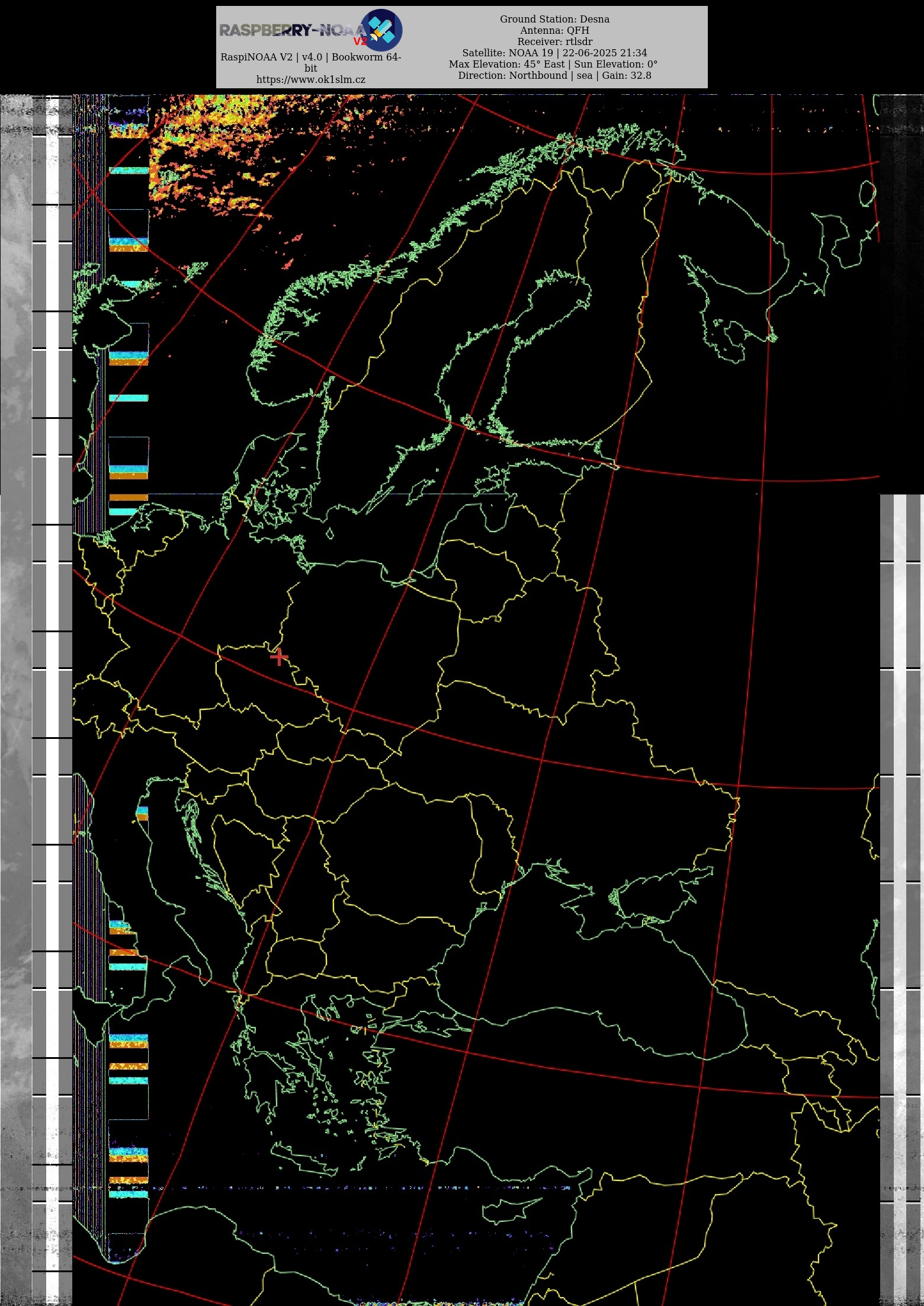Click 'Satellite: NOAA 19 | 22-06-2025 21:34' line

tap(554, 53)
